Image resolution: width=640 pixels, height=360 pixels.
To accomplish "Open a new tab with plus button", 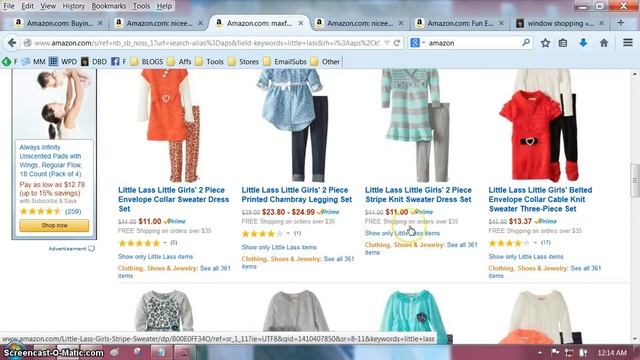I will pos(621,23).
